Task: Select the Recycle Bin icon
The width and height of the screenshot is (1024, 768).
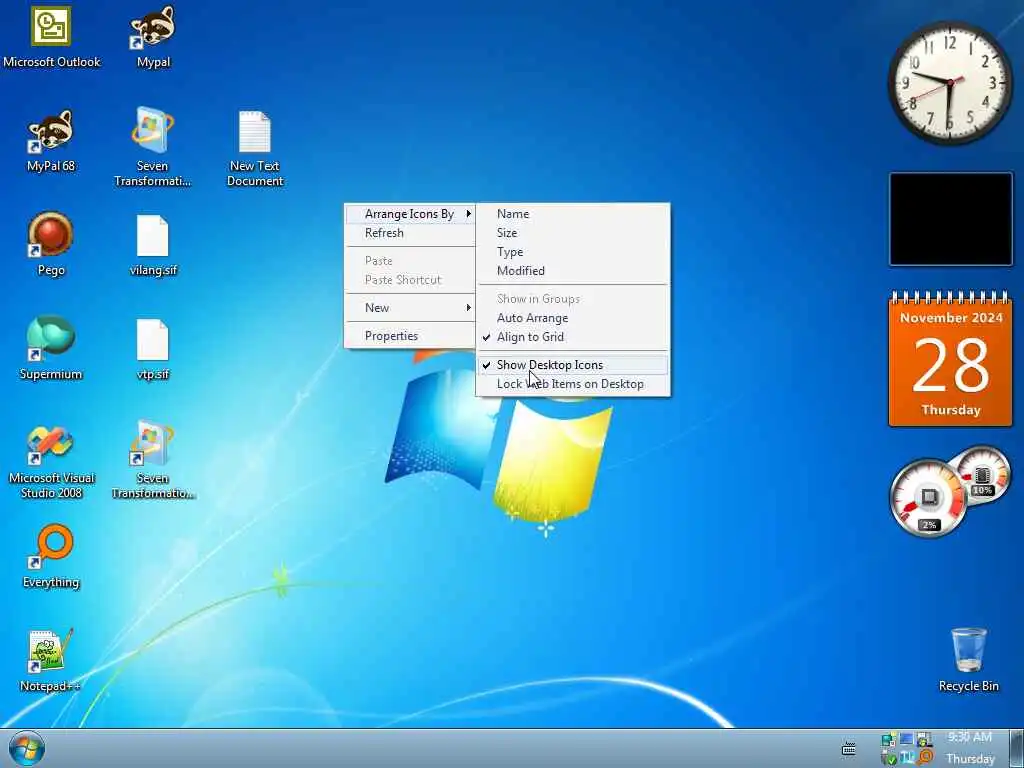Action: pos(968,660)
